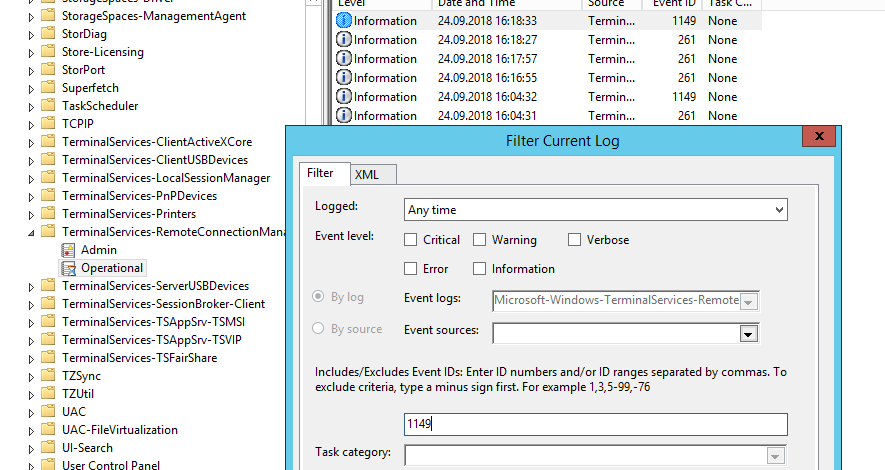Image resolution: width=885 pixels, height=470 pixels.
Task: Open the Admin log icon
Action: coord(68,250)
